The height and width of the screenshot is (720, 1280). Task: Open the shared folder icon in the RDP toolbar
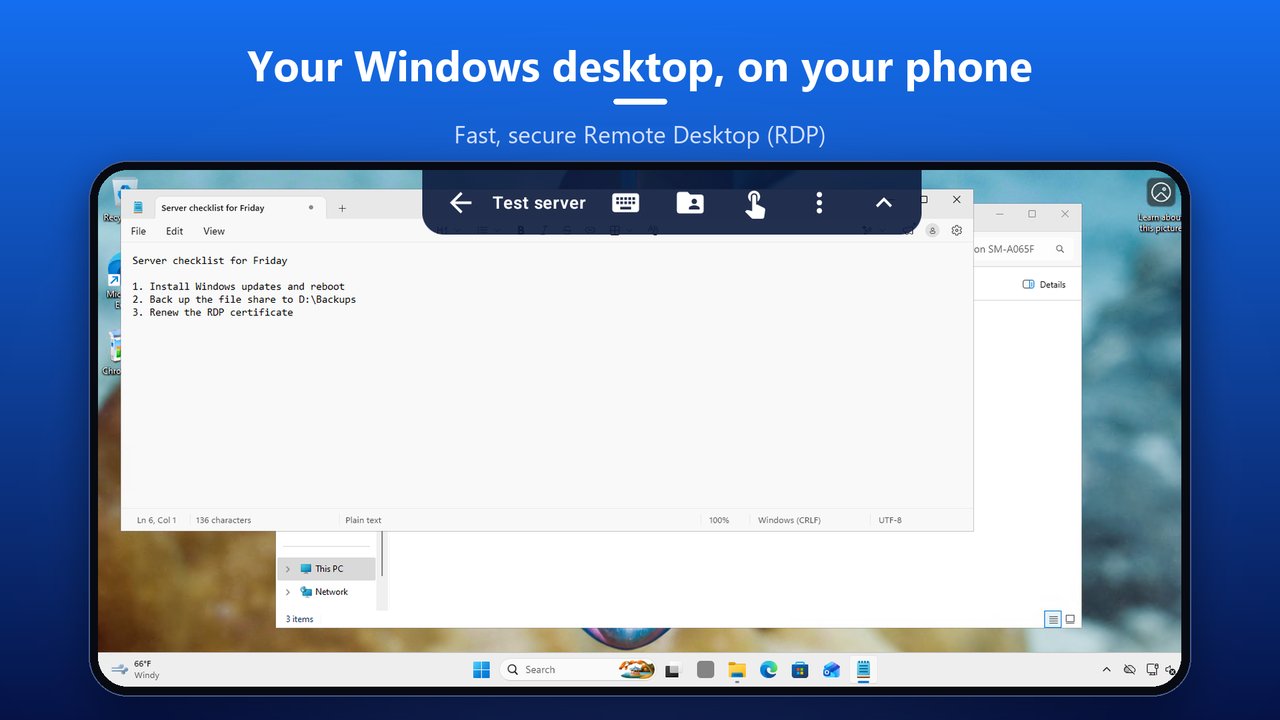pos(690,203)
